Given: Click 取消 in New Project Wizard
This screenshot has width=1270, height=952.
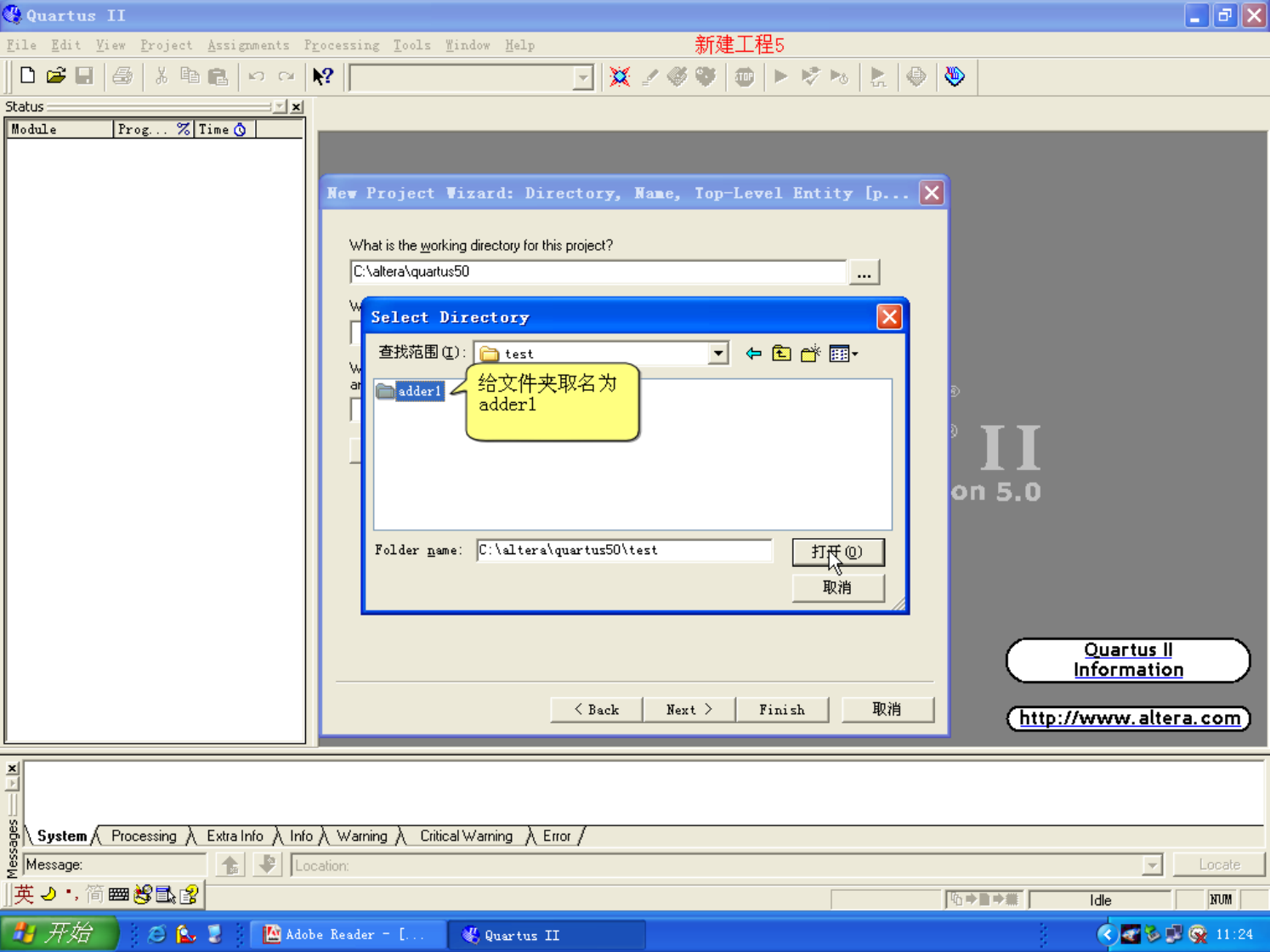Looking at the screenshot, I should [x=887, y=710].
